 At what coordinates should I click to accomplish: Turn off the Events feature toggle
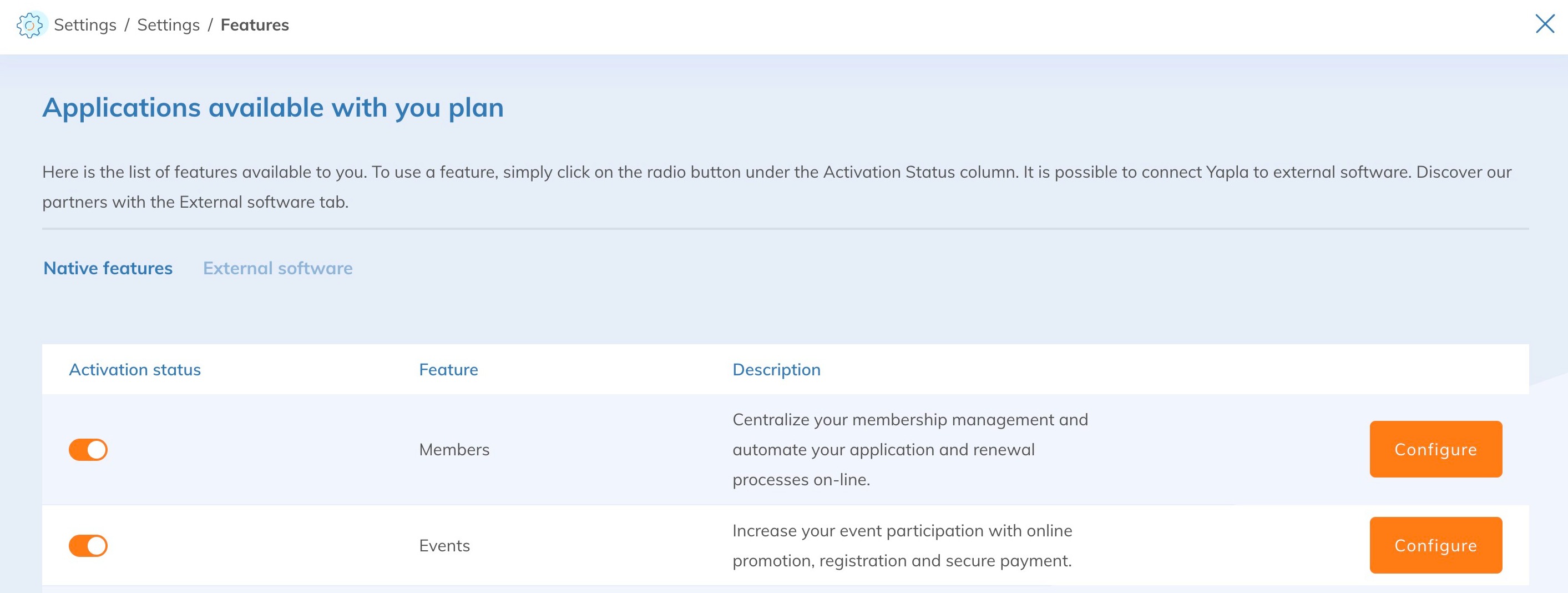click(88, 545)
